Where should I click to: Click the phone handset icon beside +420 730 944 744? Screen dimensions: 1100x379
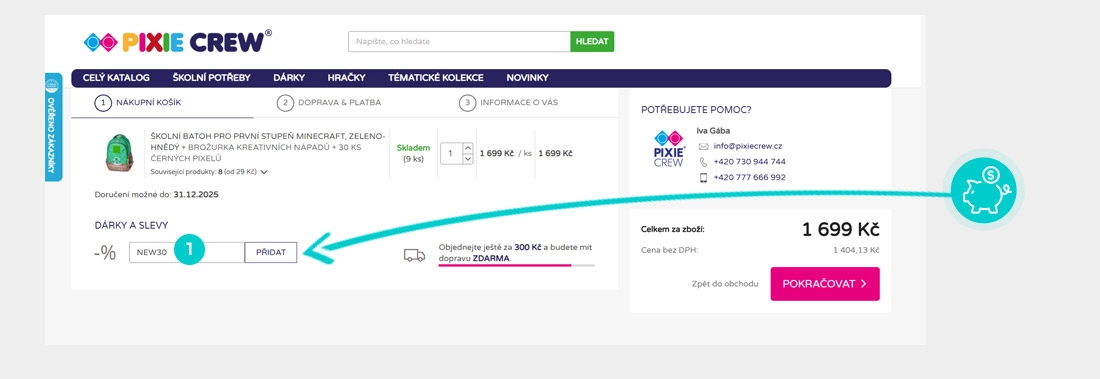[x=704, y=161]
